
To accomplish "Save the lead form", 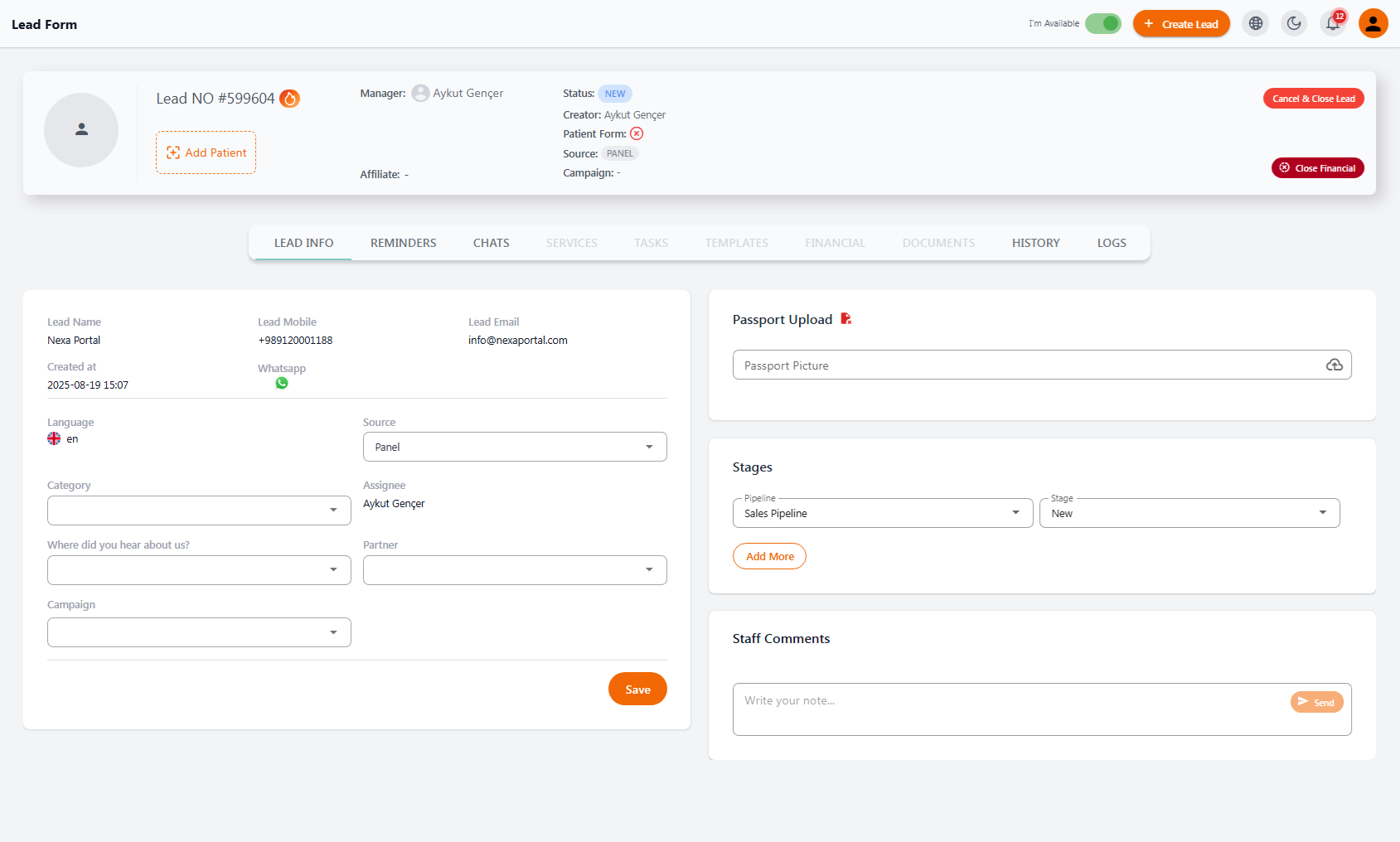I will click(x=637, y=689).
